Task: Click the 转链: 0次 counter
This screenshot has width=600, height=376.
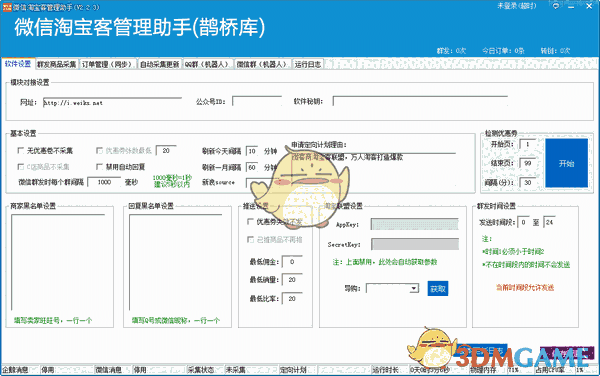Action: pyautogui.click(x=555, y=50)
